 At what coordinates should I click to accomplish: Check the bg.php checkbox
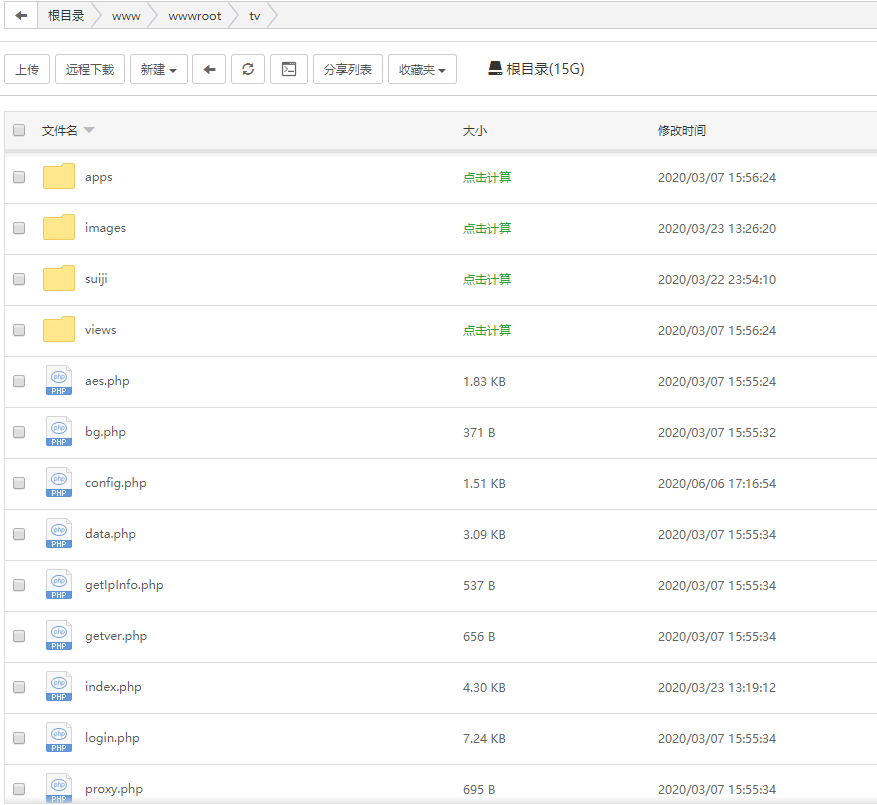pos(19,432)
